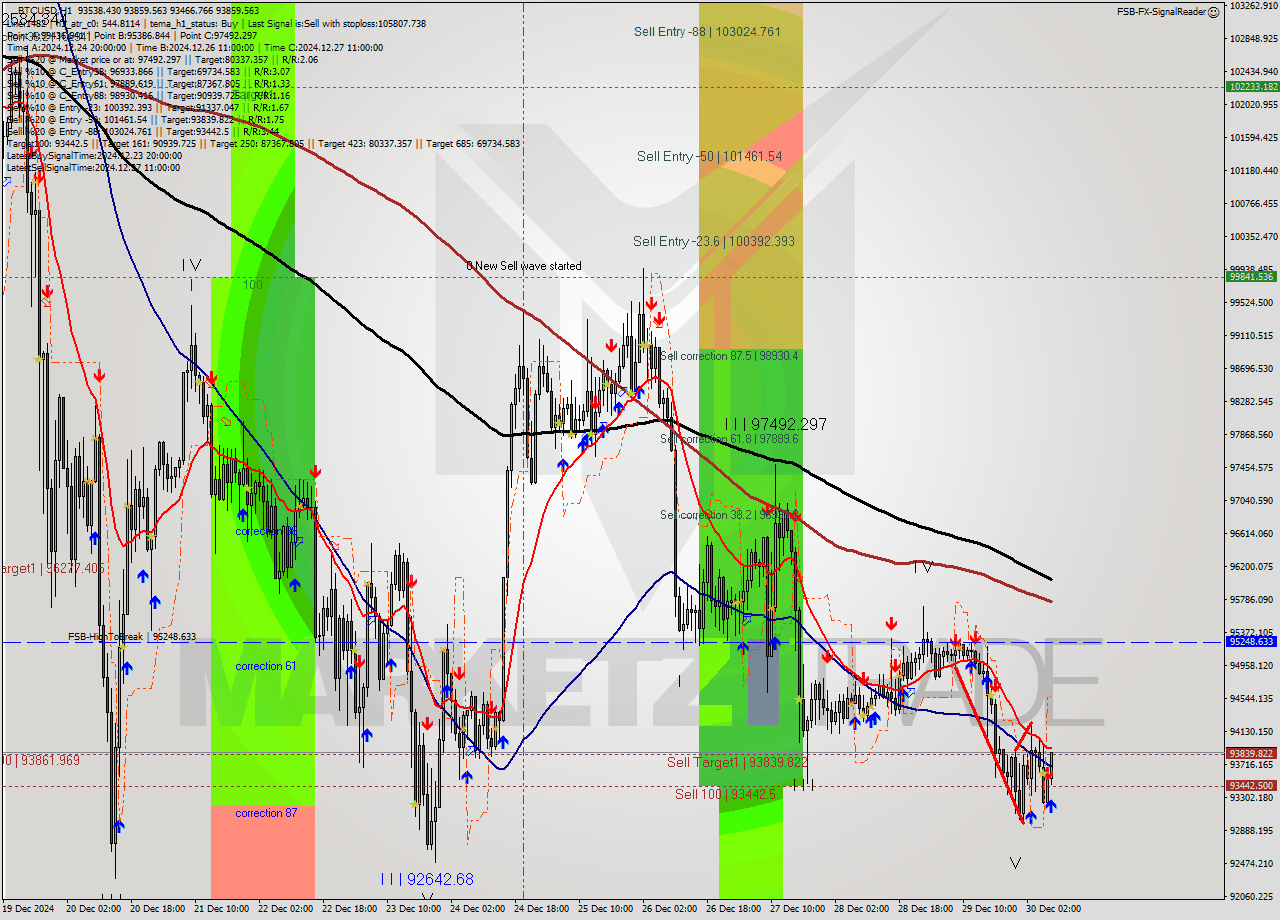
Task: Click 'Last Signal is:Sell with stoploss:105807.738' text
Action: coord(337,24)
